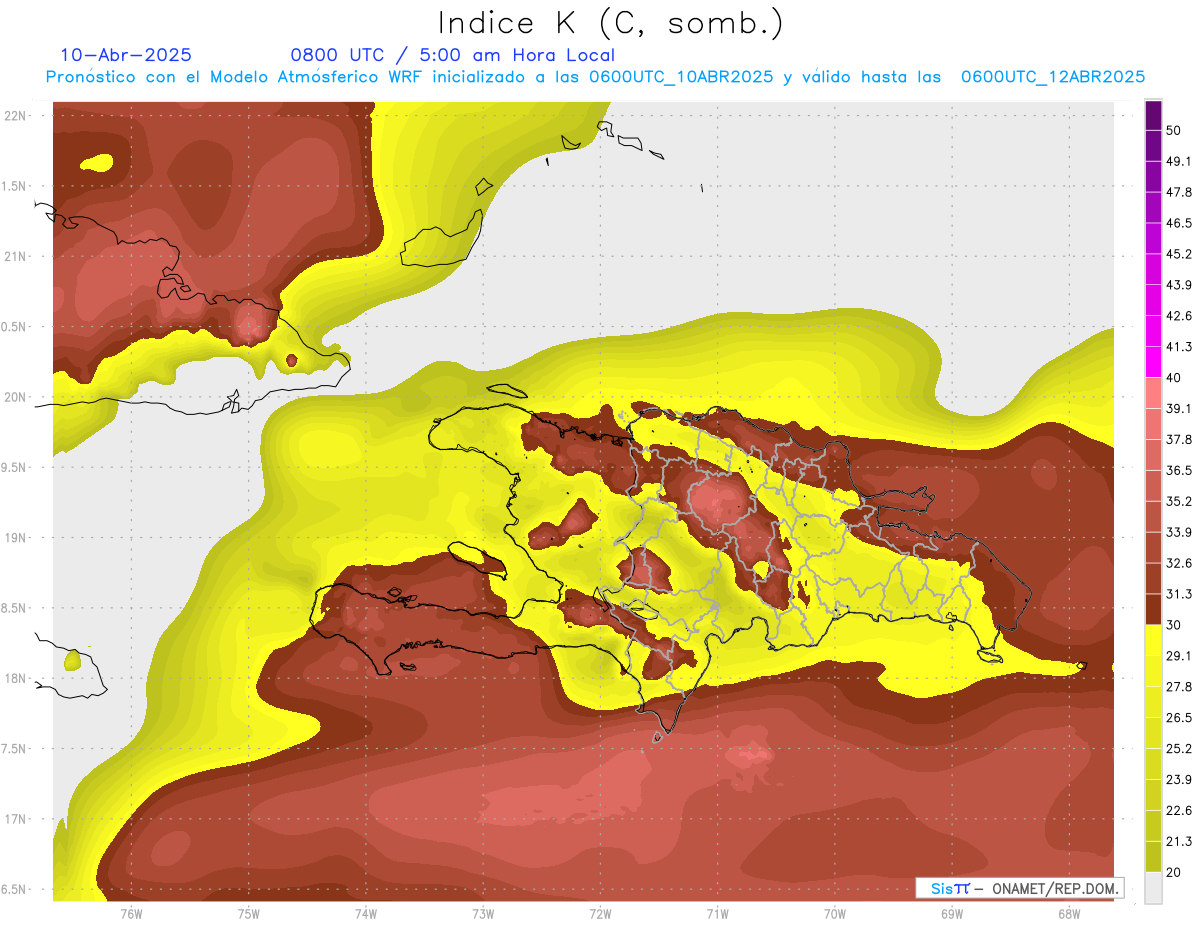Click the longitude axis label "76W"
Image resolution: width=1200 pixels, height=927 pixels.
pos(131,915)
